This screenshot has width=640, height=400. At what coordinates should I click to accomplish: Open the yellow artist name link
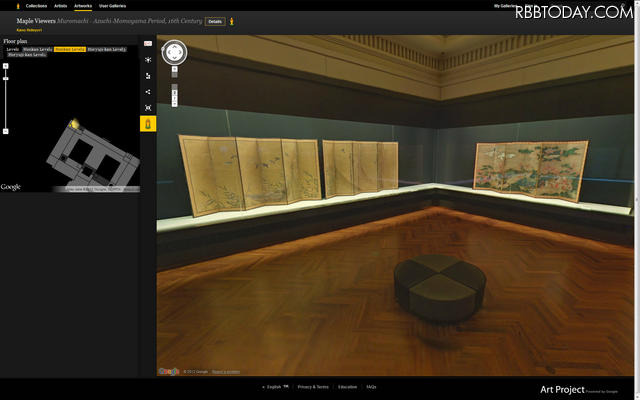(29, 30)
